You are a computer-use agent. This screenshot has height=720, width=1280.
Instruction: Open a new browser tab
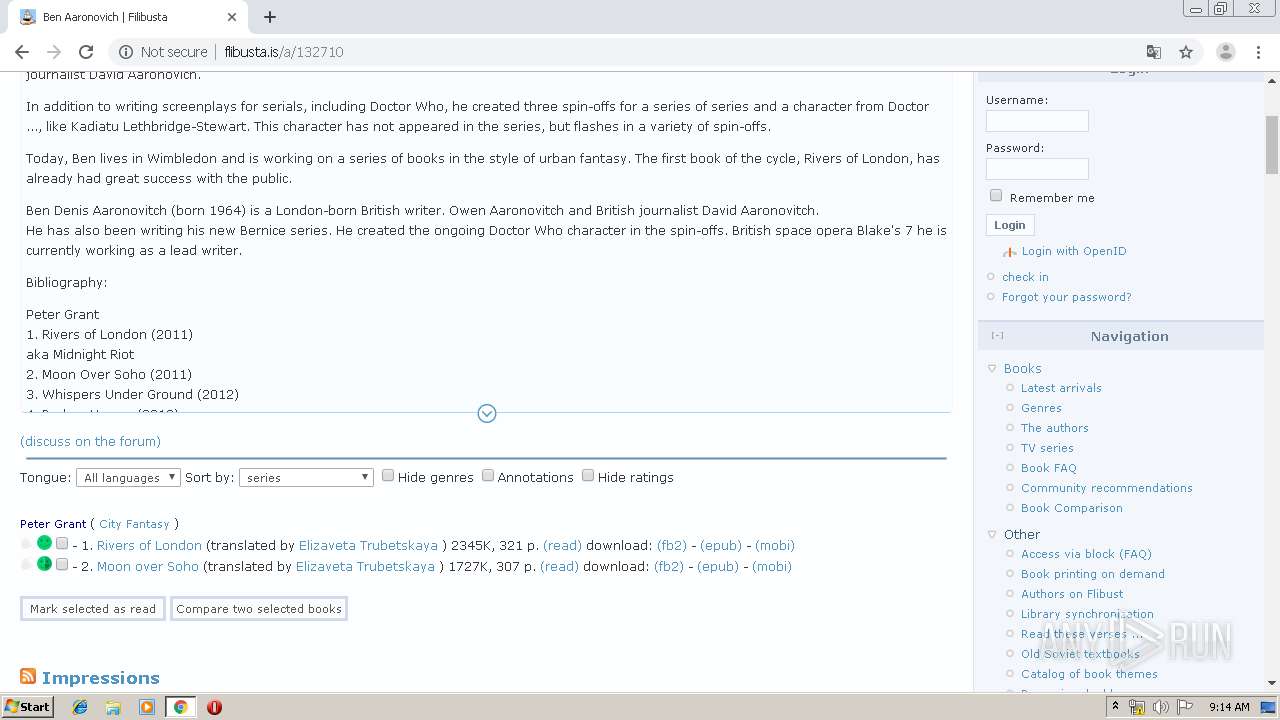click(270, 17)
